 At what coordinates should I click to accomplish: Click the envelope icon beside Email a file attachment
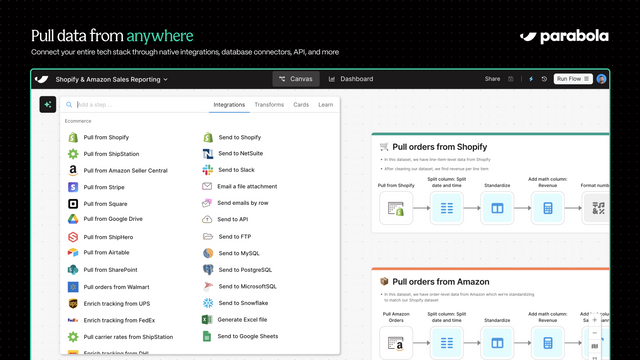coord(207,186)
